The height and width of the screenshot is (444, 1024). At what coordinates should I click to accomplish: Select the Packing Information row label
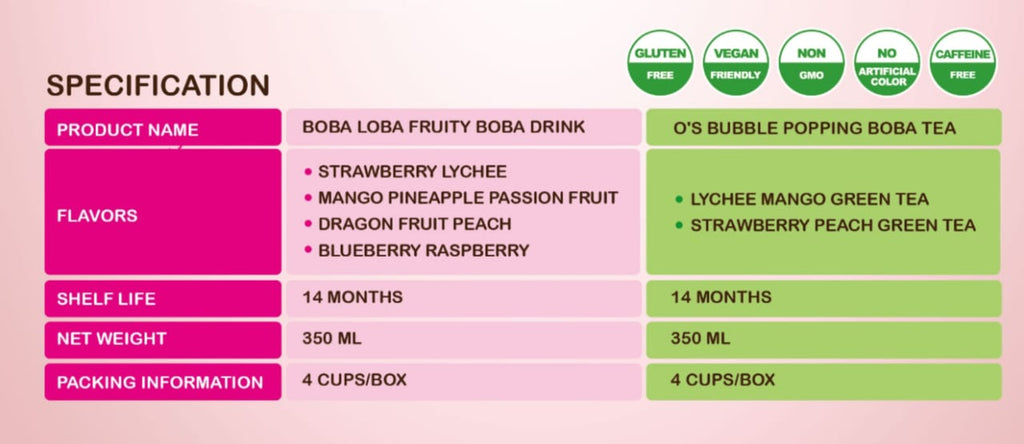[160, 382]
